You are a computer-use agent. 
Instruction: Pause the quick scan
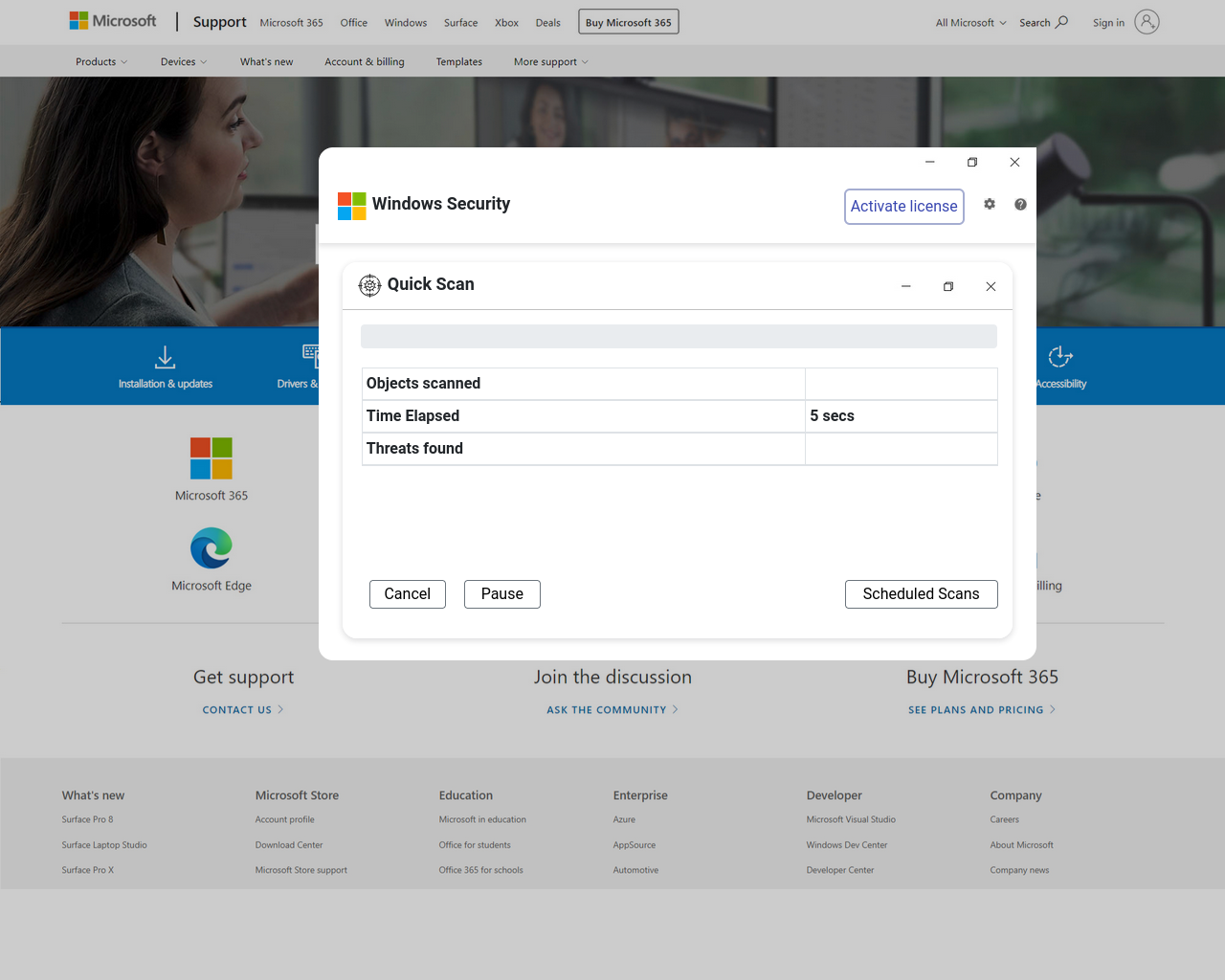(x=502, y=594)
